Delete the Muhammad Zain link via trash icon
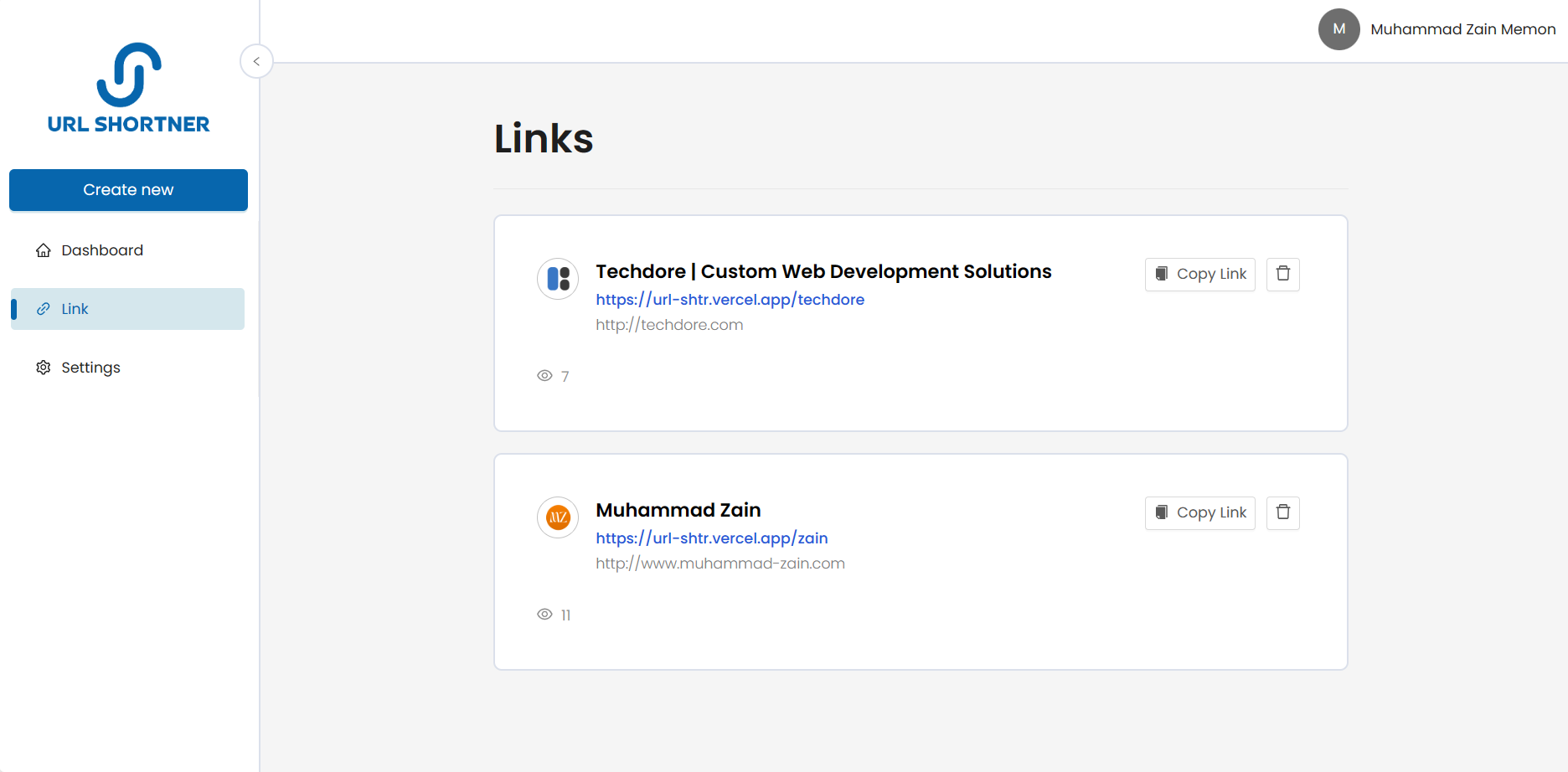 pos(1282,512)
